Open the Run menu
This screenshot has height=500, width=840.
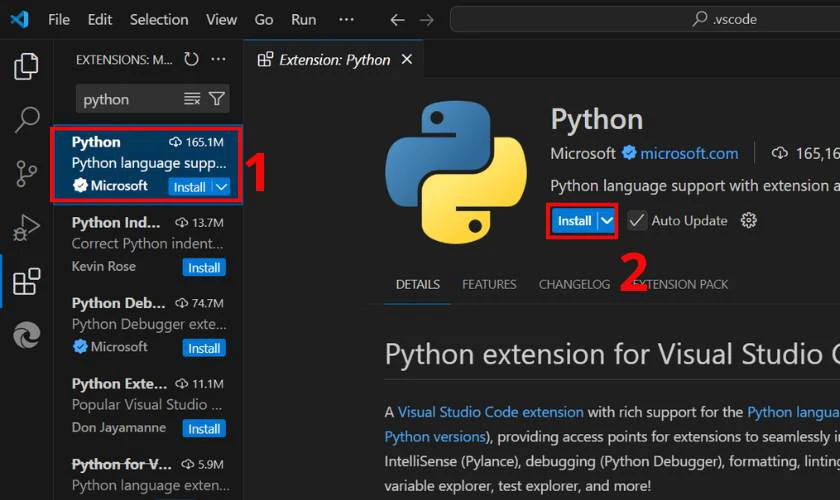point(303,19)
